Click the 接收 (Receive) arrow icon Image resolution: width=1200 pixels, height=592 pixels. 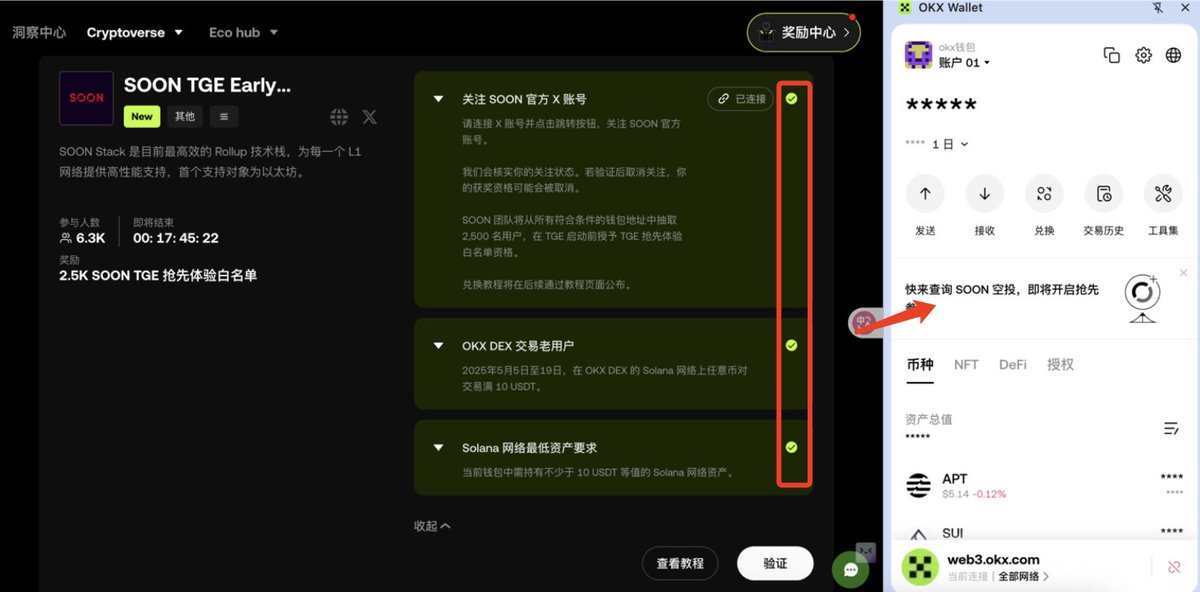click(x=985, y=194)
